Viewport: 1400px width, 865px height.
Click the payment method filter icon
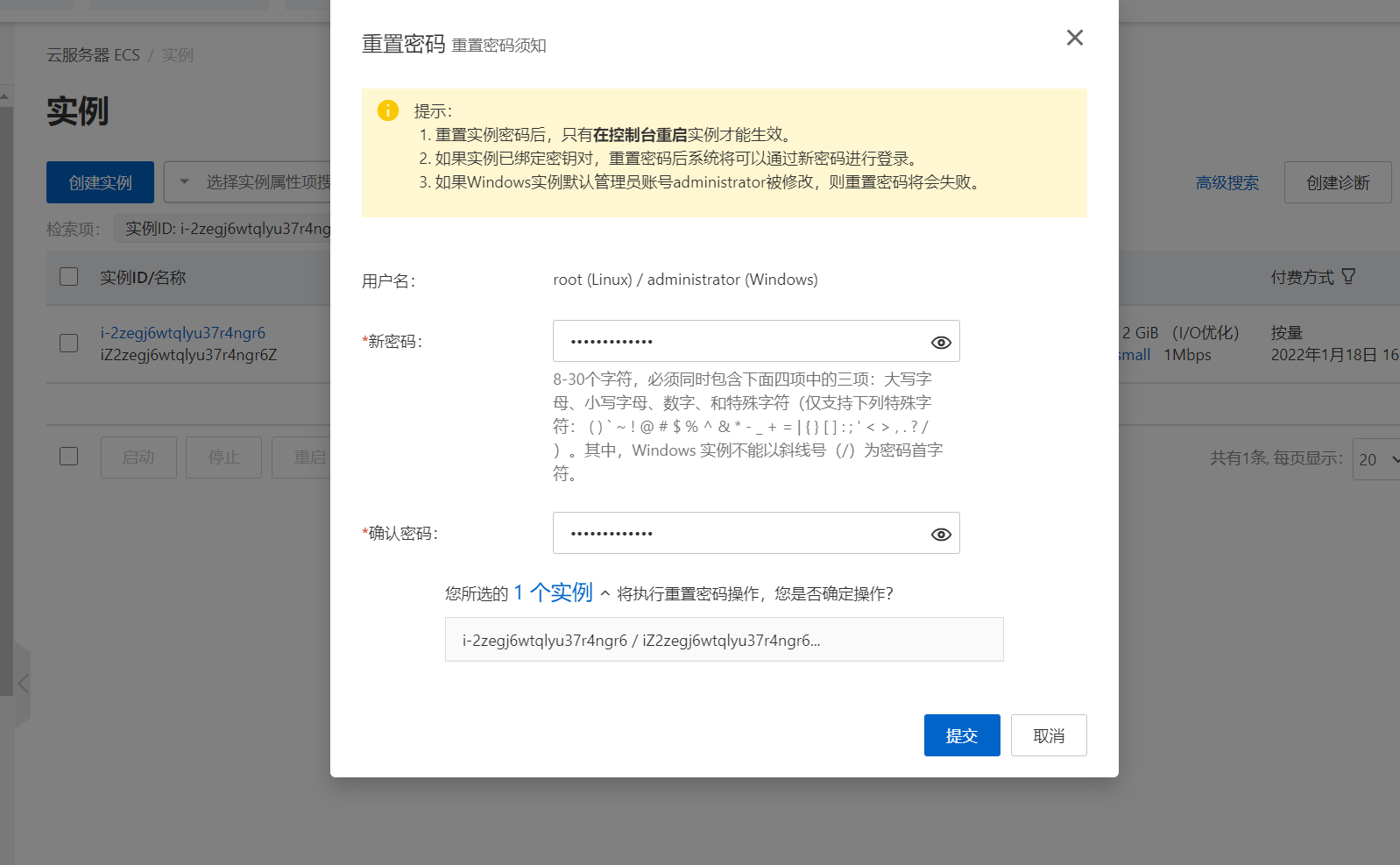point(1348,277)
